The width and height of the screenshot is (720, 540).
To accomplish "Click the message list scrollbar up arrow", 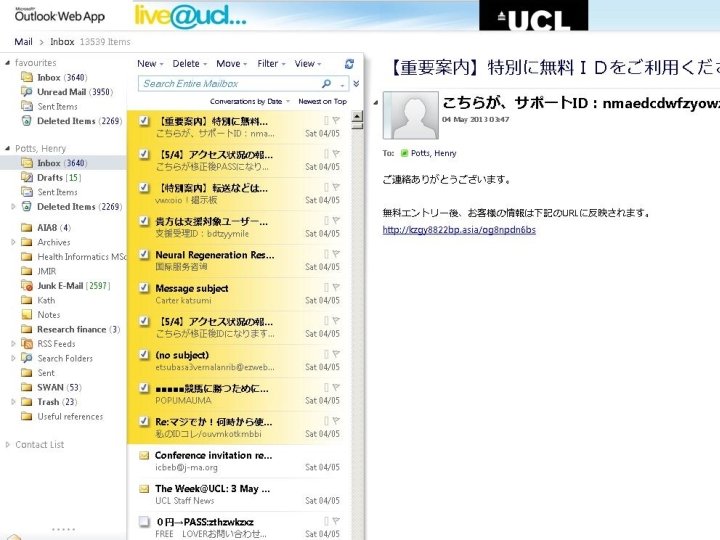I will coord(357,116).
